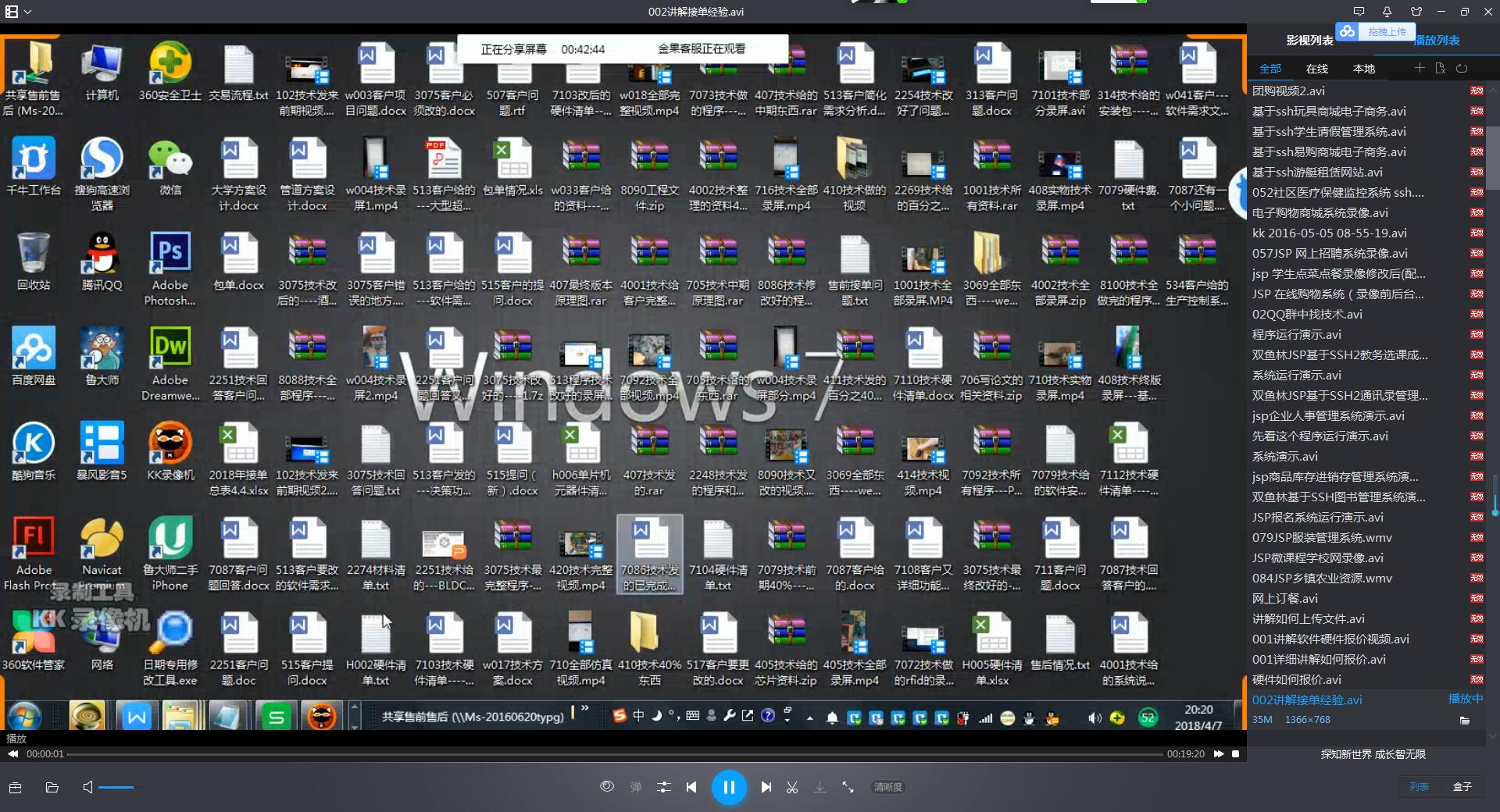Click the fast-forward icon right of 00:19:20
Screen dimensions: 1500x812
pyautogui.click(x=1218, y=754)
